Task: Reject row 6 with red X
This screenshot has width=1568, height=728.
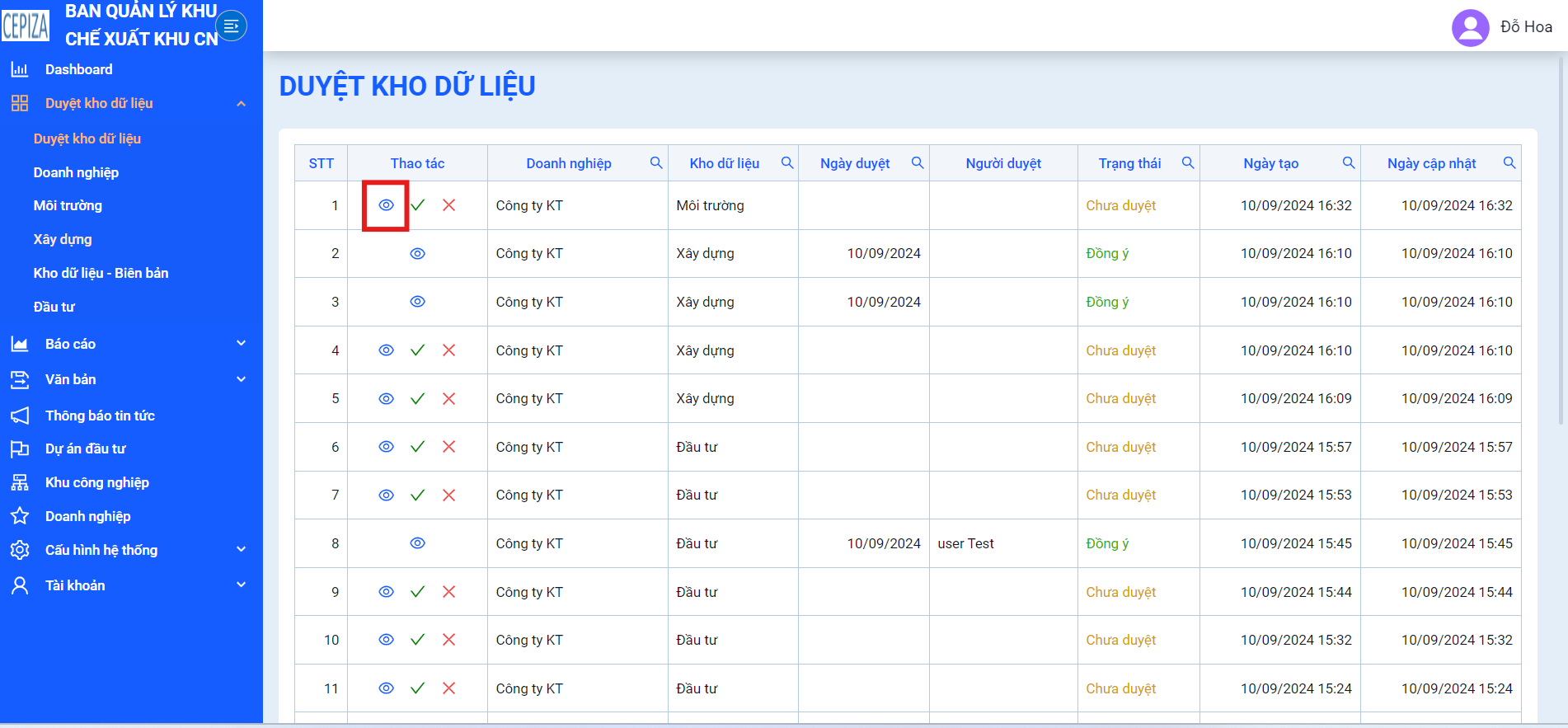Action: coord(449,447)
